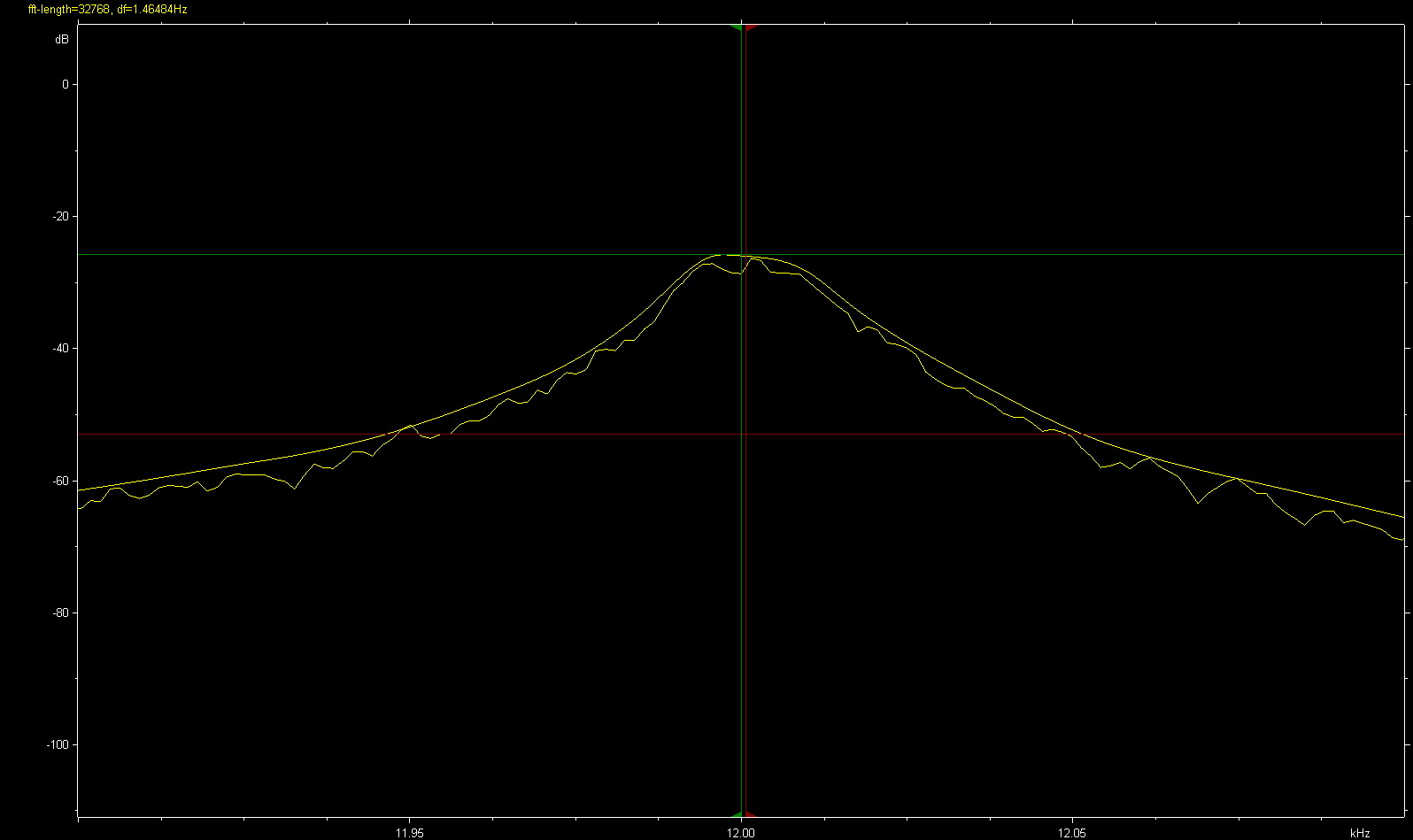Viewport: 1413px width, 840px height.
Task: Click the 12.00 frequency tick label
Action: (x=741, y=833)
